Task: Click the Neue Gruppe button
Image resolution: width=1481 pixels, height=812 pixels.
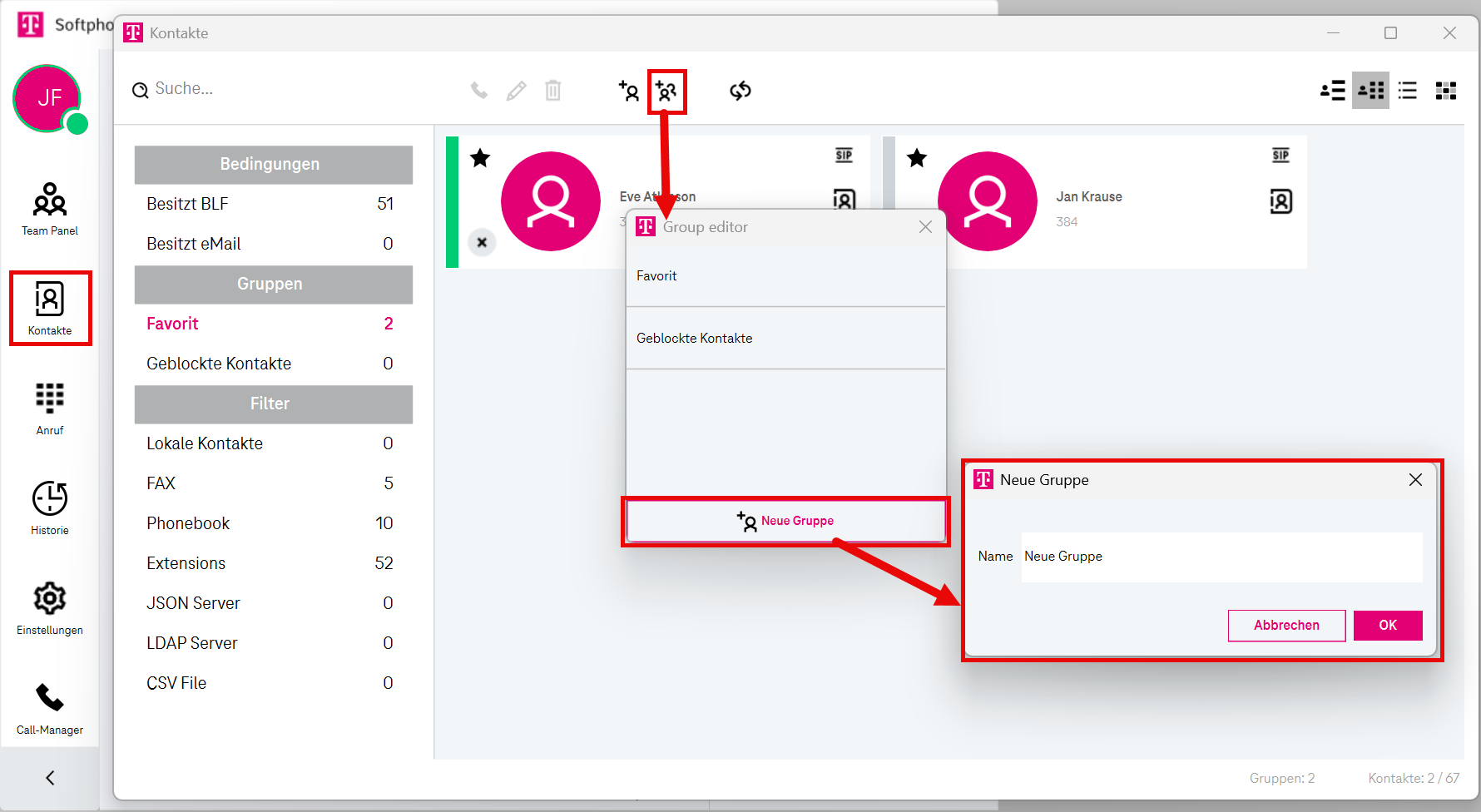Action: [x=785, y=521]
